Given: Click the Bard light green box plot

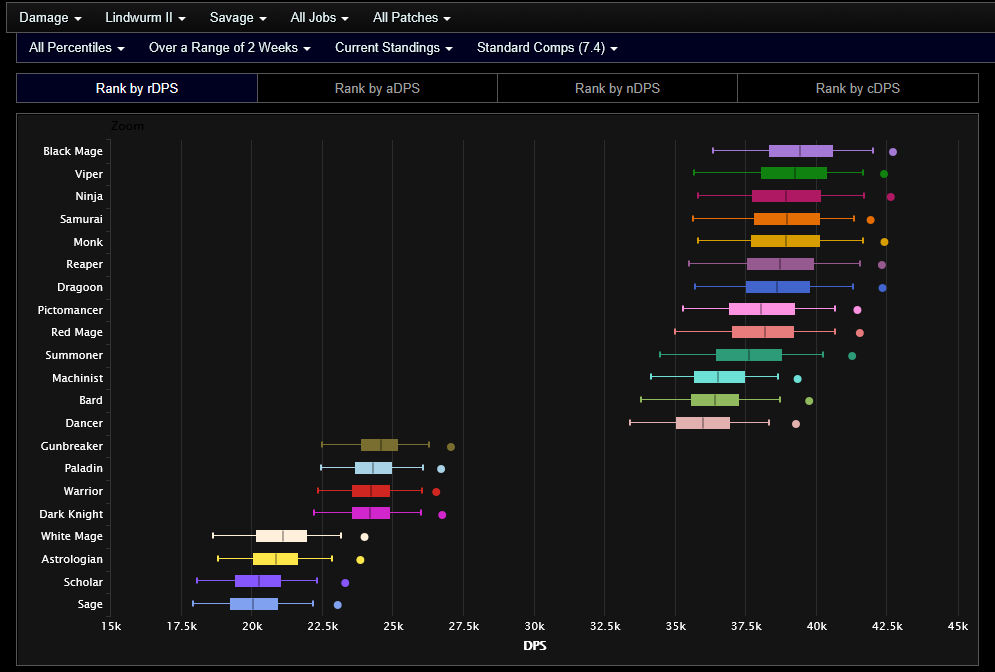Looking at the screenshot, I should tap(715, 400).
